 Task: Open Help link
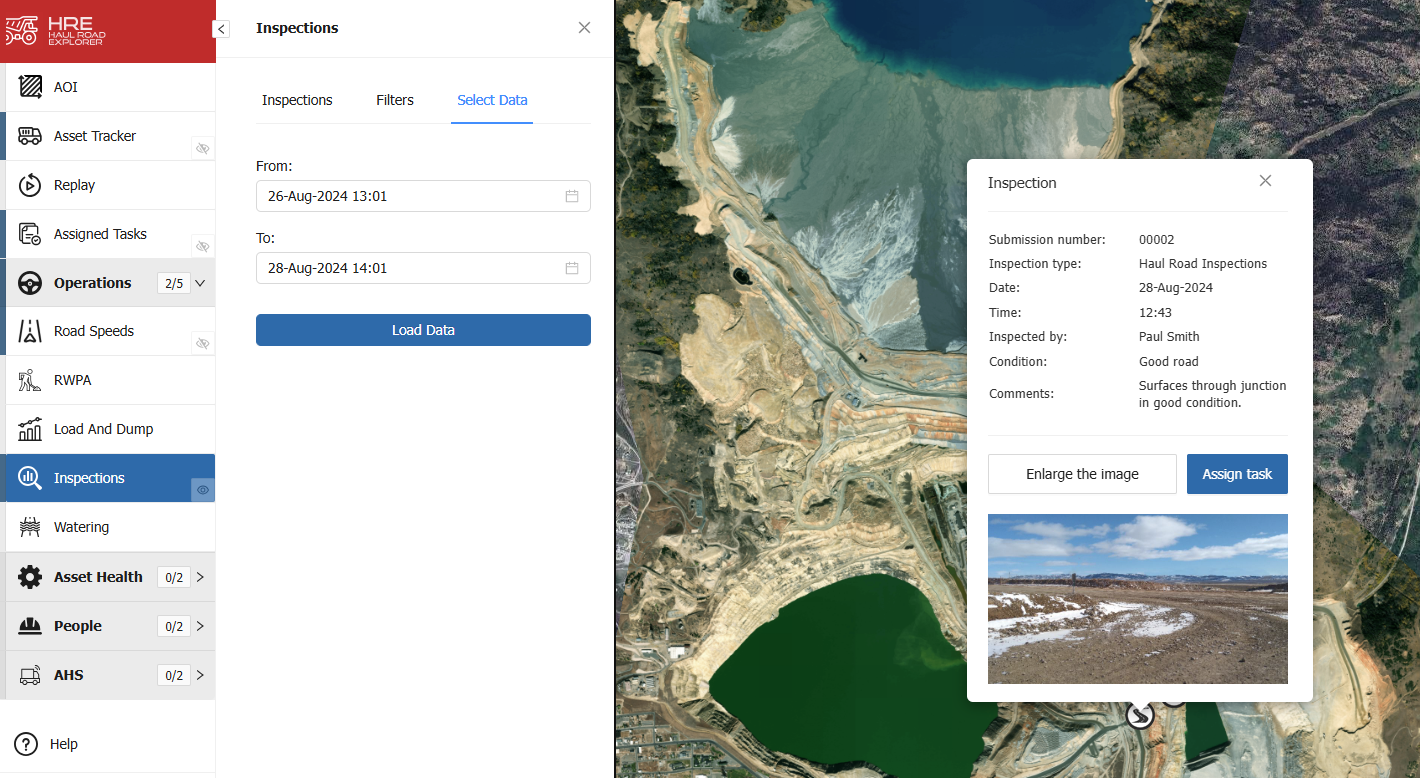pos(64,744)
